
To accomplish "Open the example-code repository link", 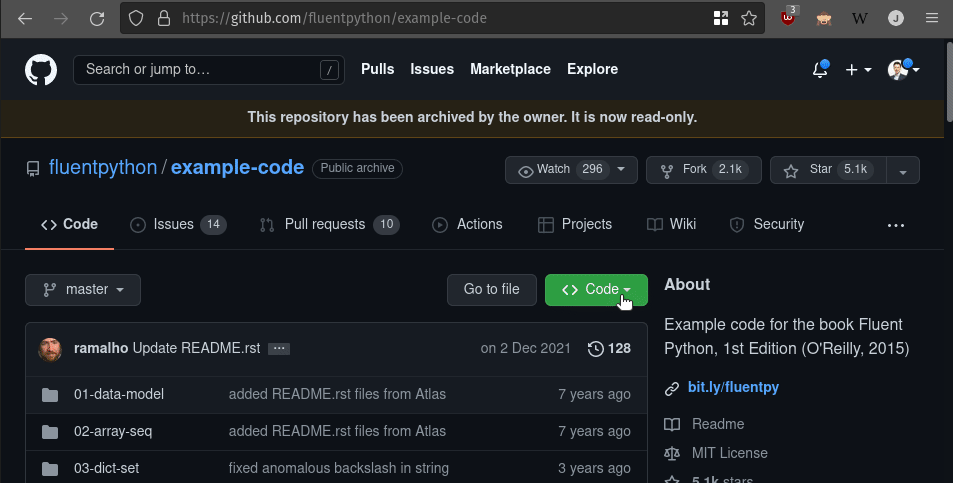I will click(x=238, y=168).
